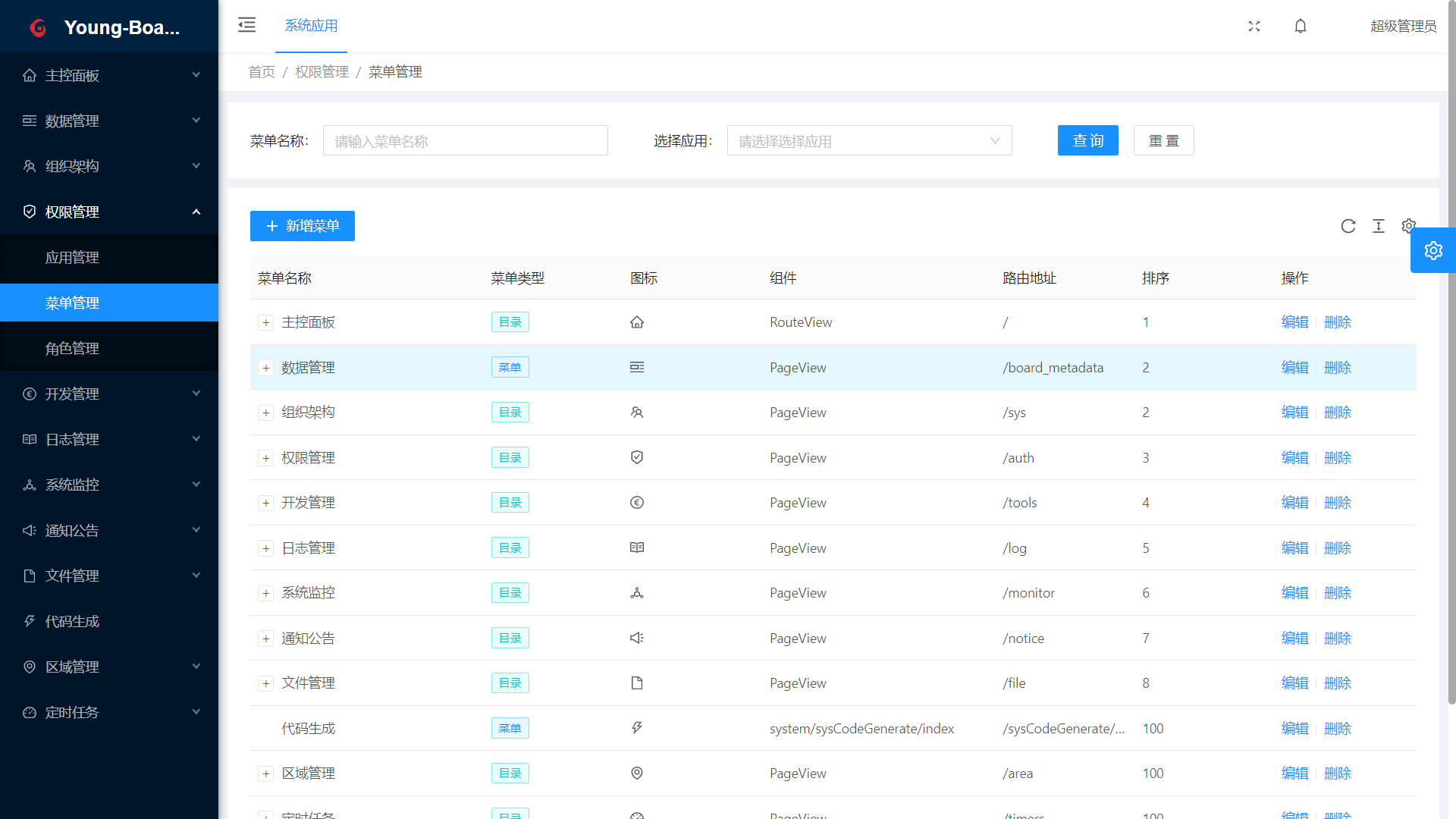The image size is (1456, 819).
Task: Open table column settings gear
Action: pos(1408,225)
